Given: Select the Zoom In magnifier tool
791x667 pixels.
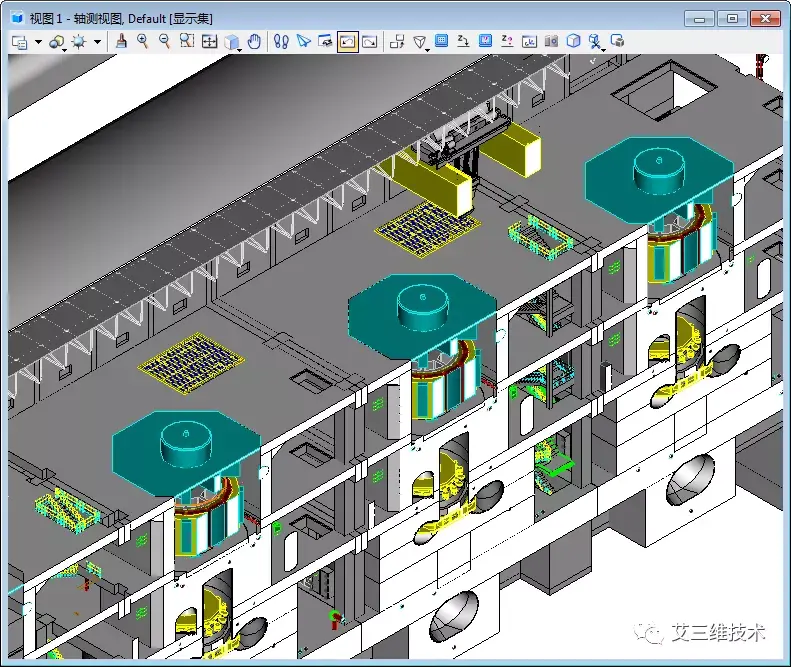Looking at the screenshot, I should click(143, 41).
